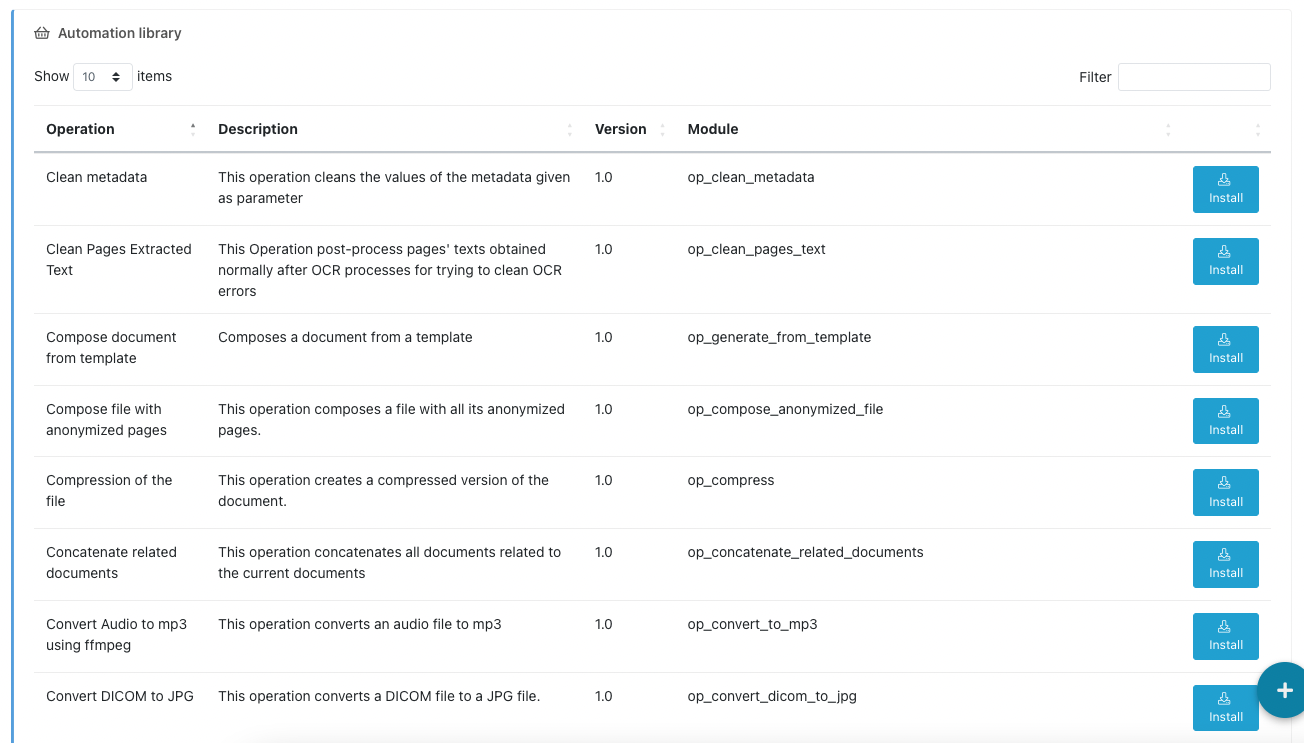Open the Show items count dropdown
The width and height of the screenshot is (1304, 743).
pyautogui.click(x=102, y=76)
